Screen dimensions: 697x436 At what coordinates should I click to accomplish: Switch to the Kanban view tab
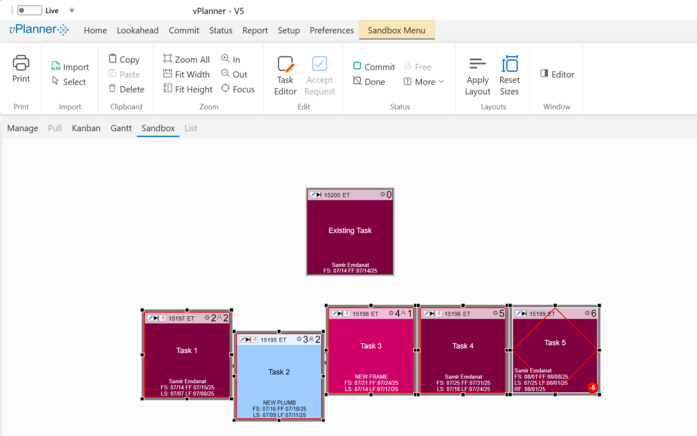[x=86, y=128]
